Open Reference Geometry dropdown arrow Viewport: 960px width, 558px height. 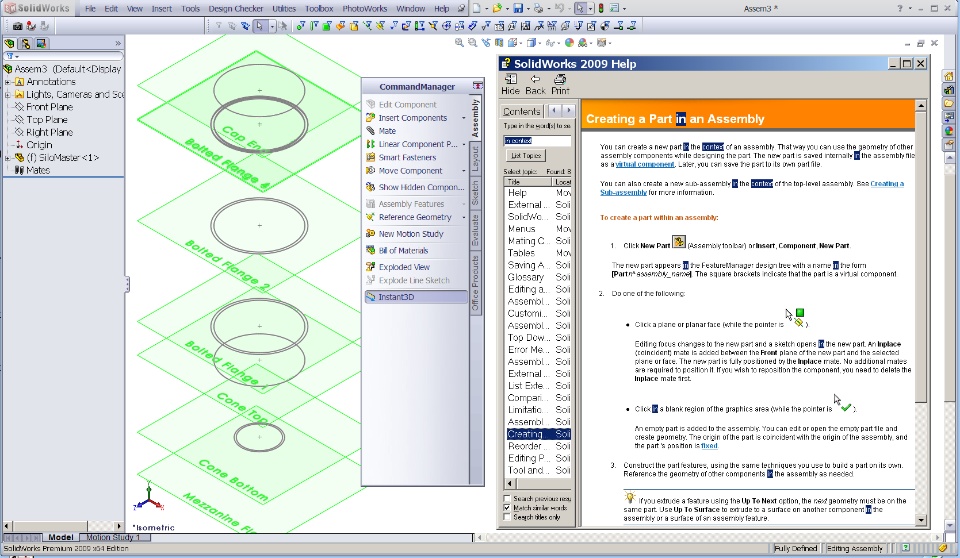pos(463,217)
